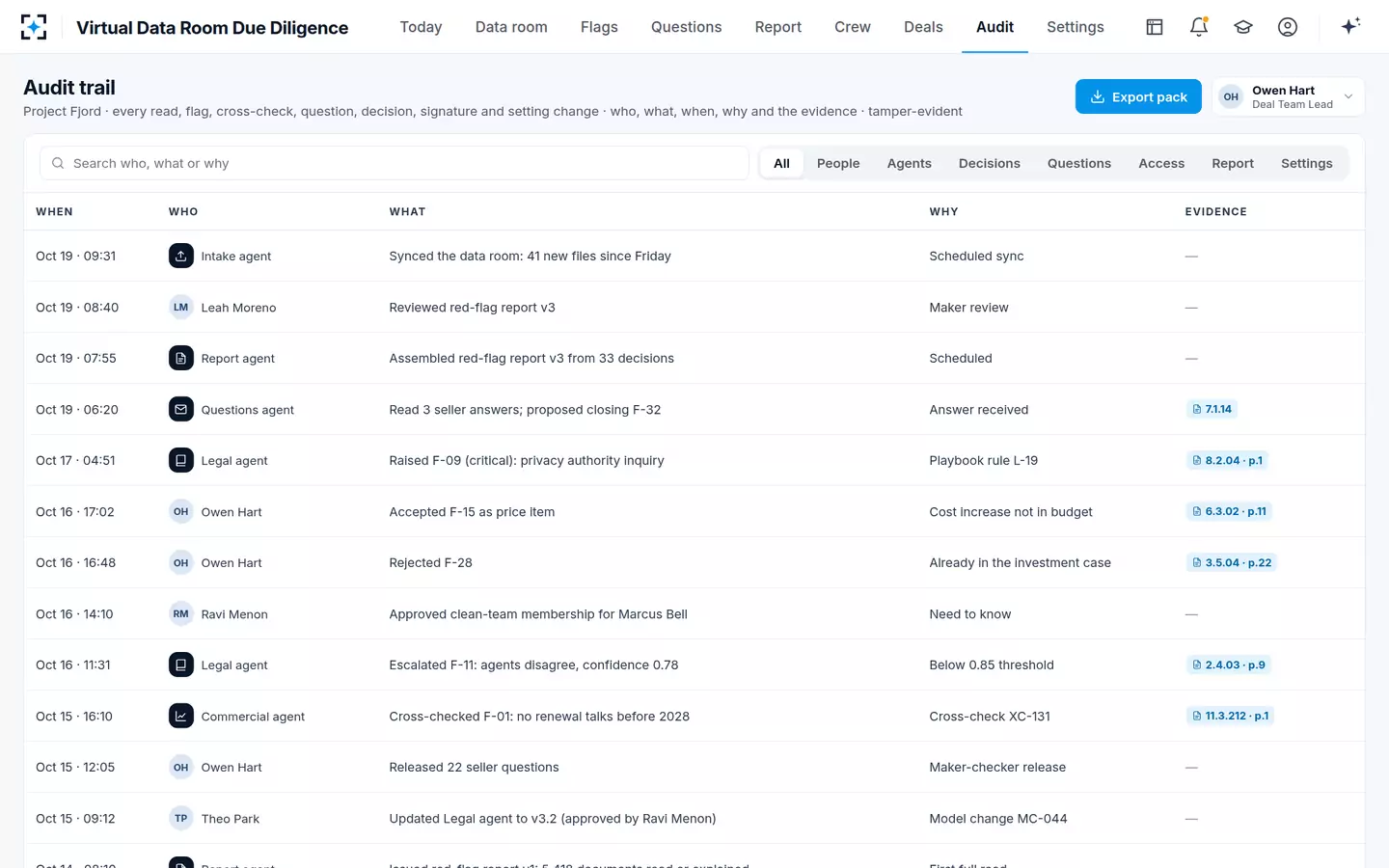The width and height of the screenshot is (1389, 868).
Task: Switch to the Data room tab
Action: pos(511,27)
